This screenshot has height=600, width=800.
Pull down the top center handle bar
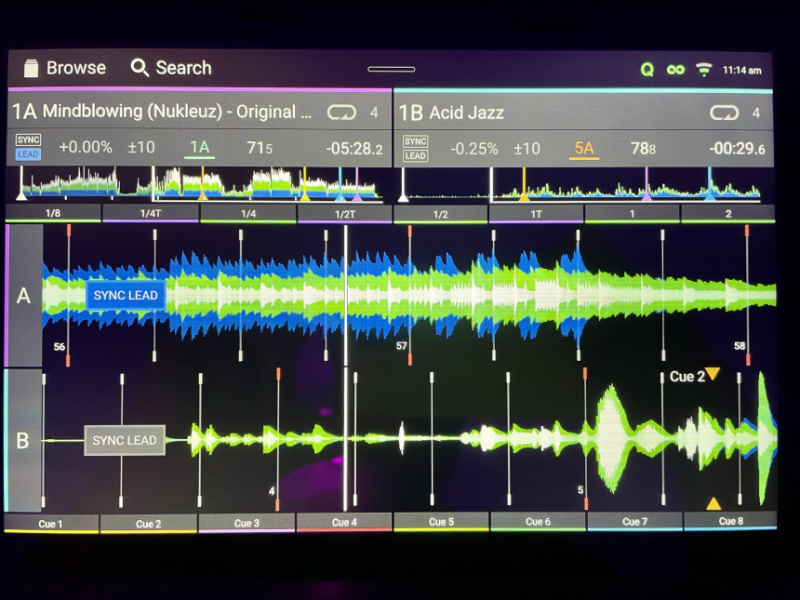click(391, 69)
